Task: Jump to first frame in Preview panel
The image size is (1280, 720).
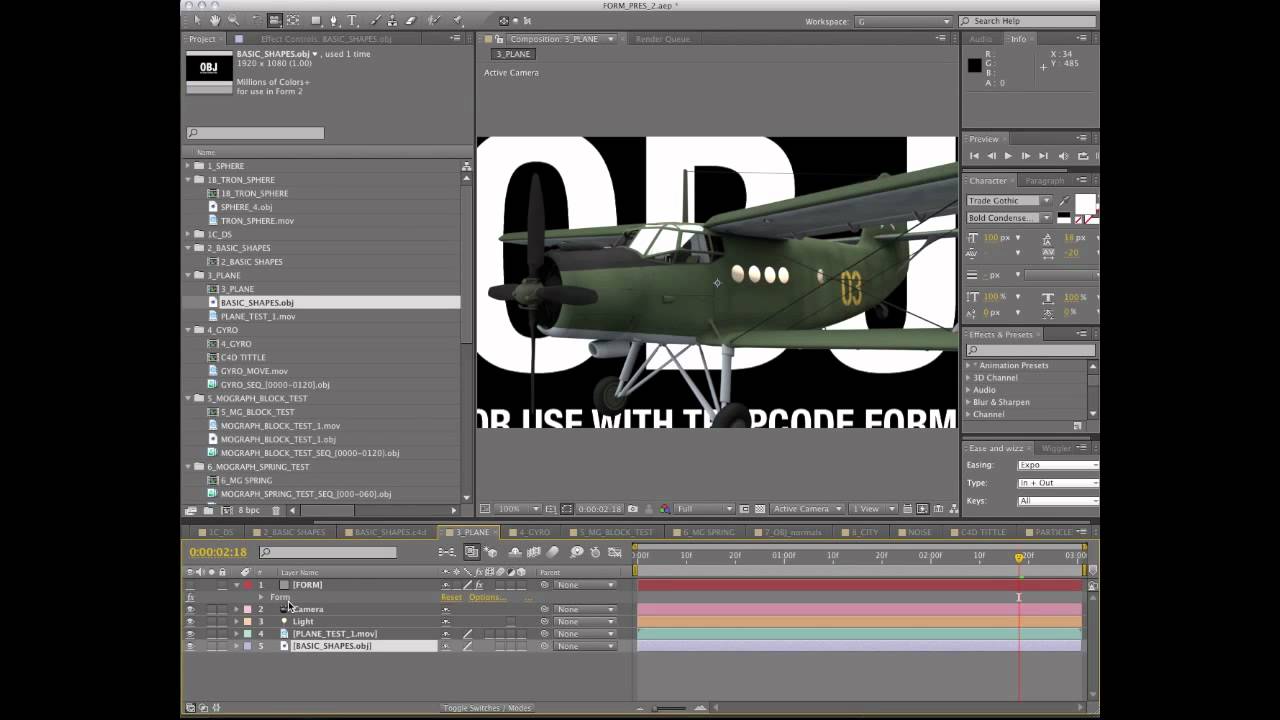Action: click(974, 156)
